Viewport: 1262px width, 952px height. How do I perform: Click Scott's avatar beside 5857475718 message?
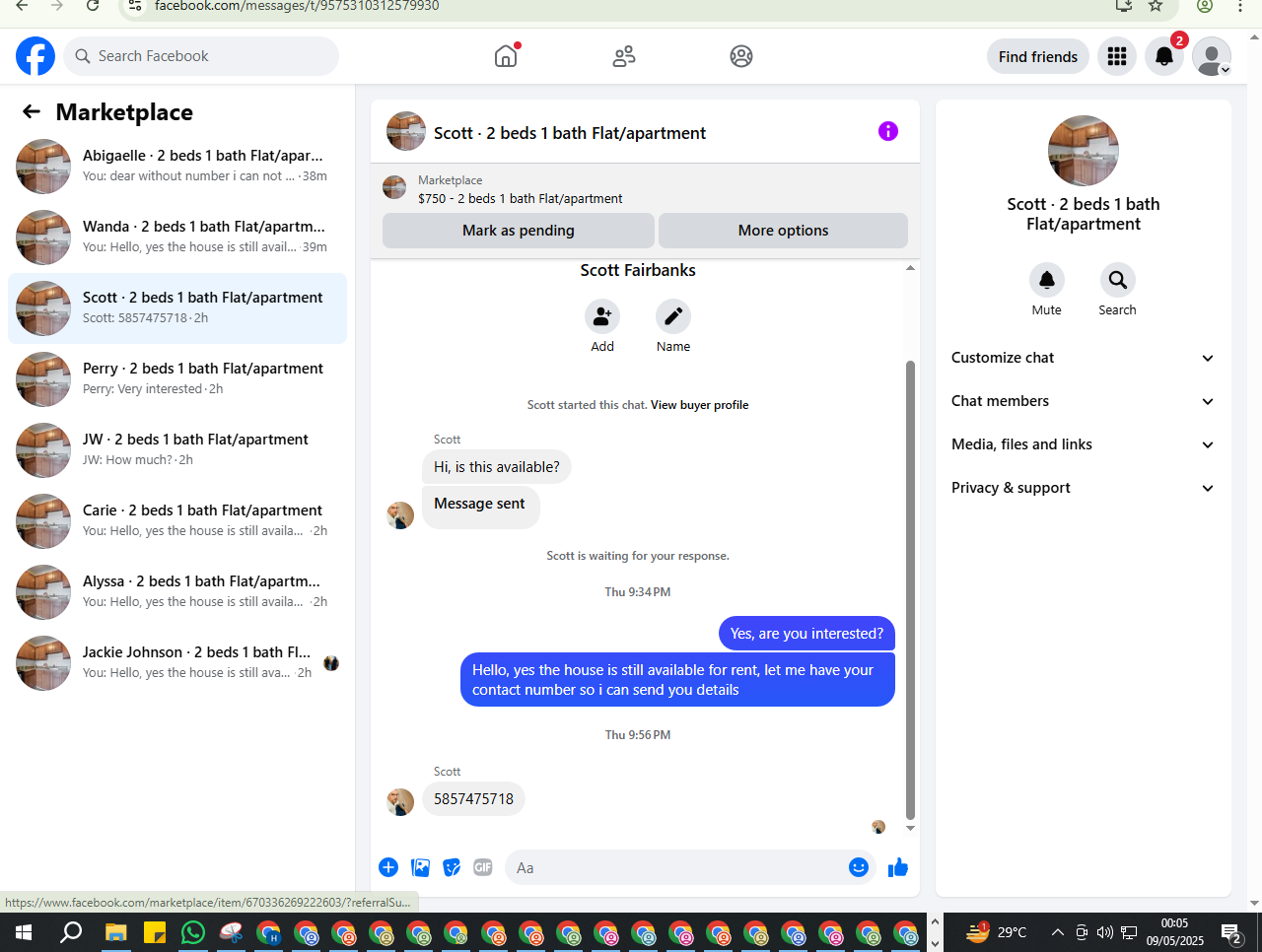pos(400,802)
